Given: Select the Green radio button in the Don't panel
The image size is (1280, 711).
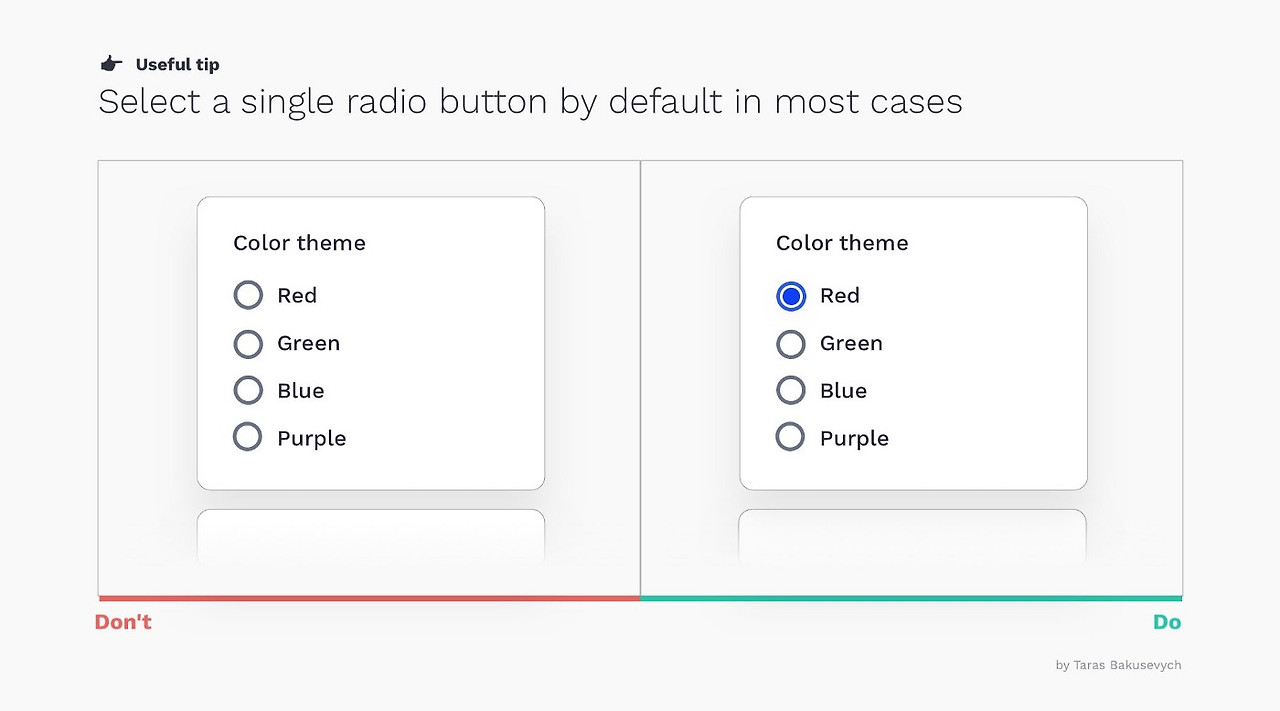Looking at the screenshot, I should click(248, 343).
